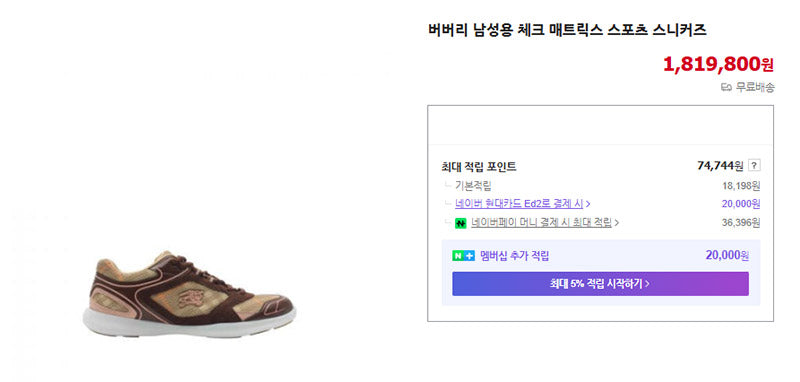Expand the chevron after the 네이버페이 머니 link
Viewport: 800px width, 382px height.
pyautogui.click(x=617, y=223)
